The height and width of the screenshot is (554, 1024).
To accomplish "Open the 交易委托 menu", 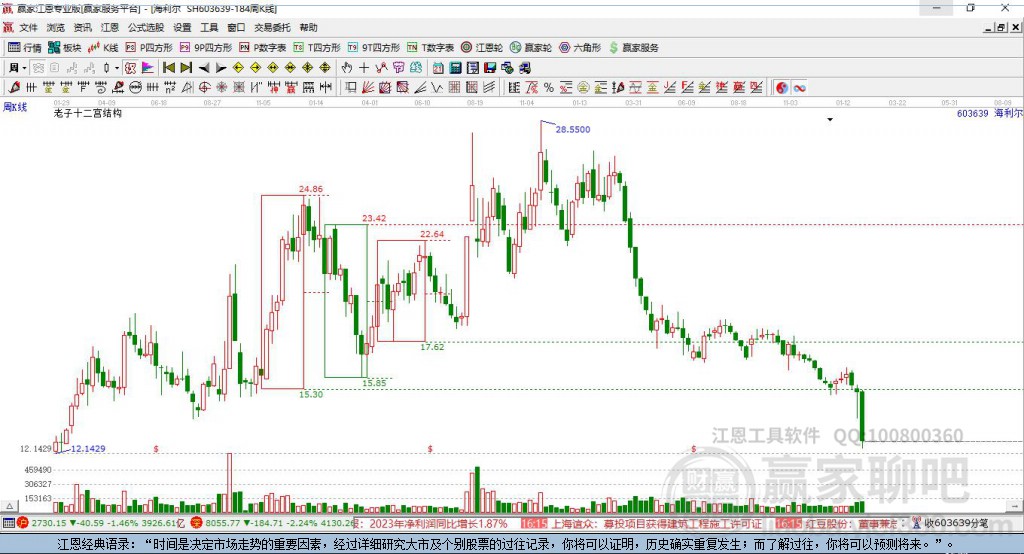I will click(x=272, y=27).
